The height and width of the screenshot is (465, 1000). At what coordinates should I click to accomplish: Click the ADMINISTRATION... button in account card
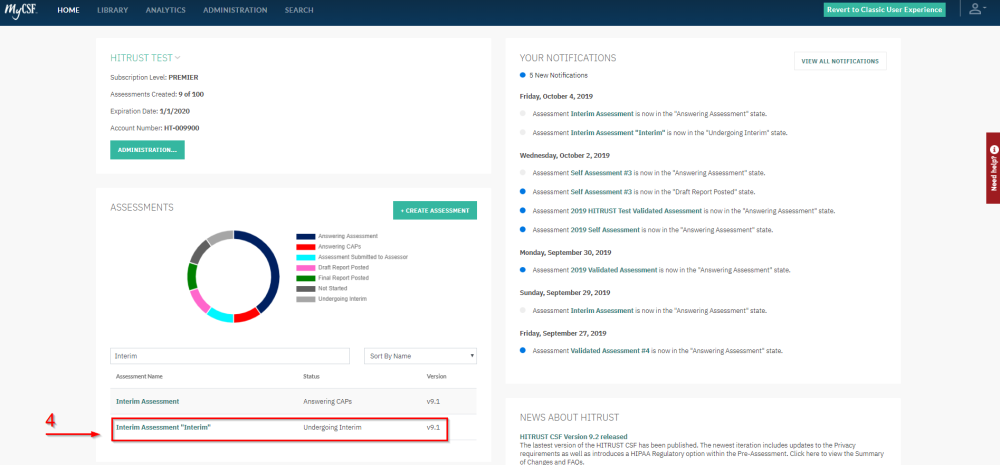coord(147,150)
